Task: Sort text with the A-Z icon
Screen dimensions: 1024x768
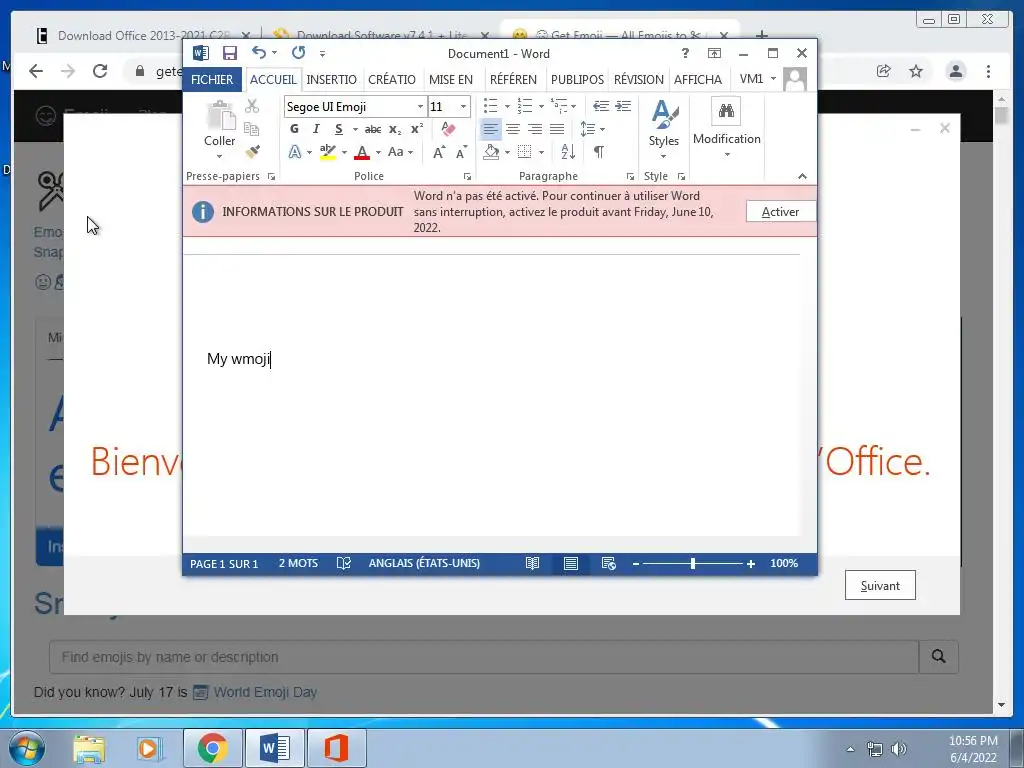Action: pos(568,152)
